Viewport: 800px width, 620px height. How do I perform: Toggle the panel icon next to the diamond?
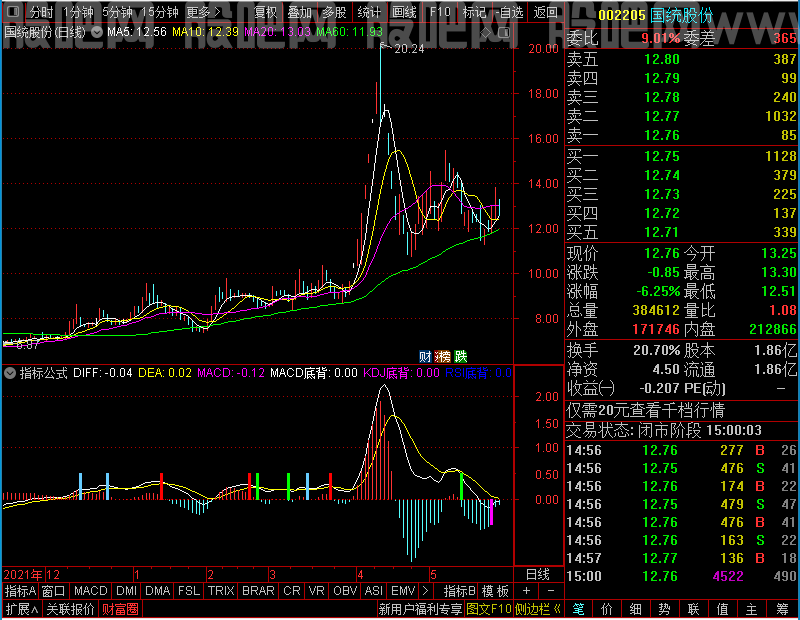click(x=504, y=33)
